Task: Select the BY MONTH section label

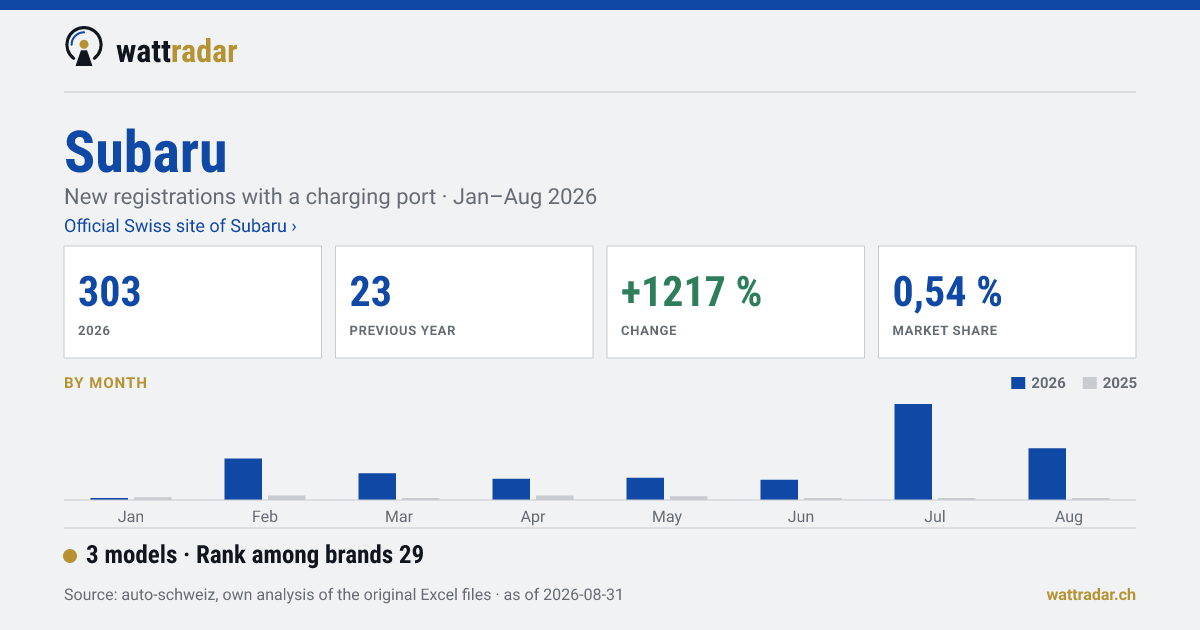Action: point(106,383)
